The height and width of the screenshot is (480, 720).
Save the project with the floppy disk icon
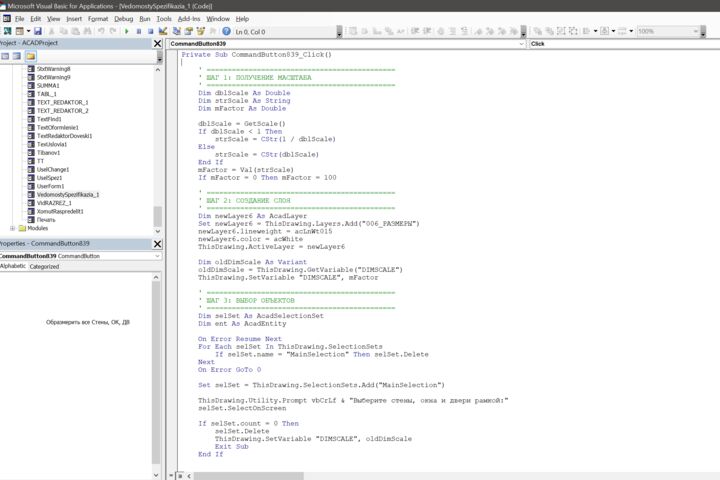pos(38,31)
